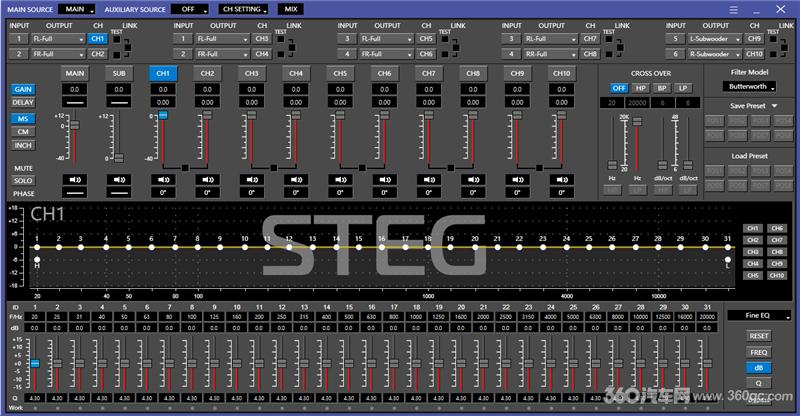Open the L-Subwoofer output dropdown
The width and height of the screenshot is (800, 416).
[715, 39]
